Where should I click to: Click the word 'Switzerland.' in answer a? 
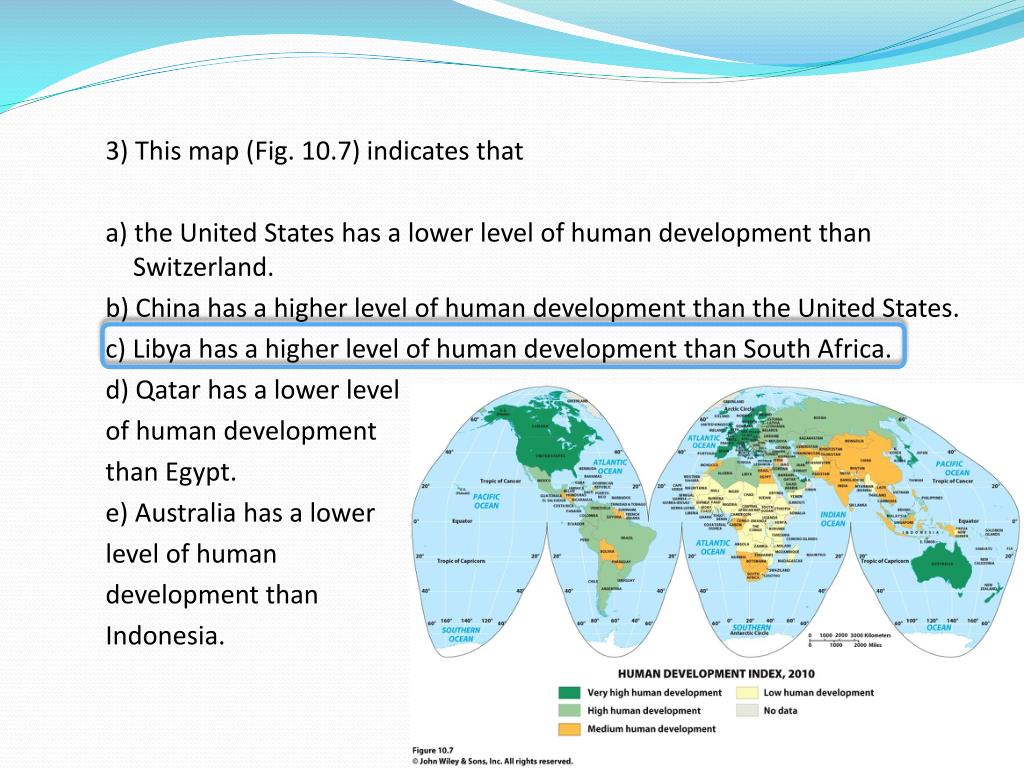(x=204, y=267)
